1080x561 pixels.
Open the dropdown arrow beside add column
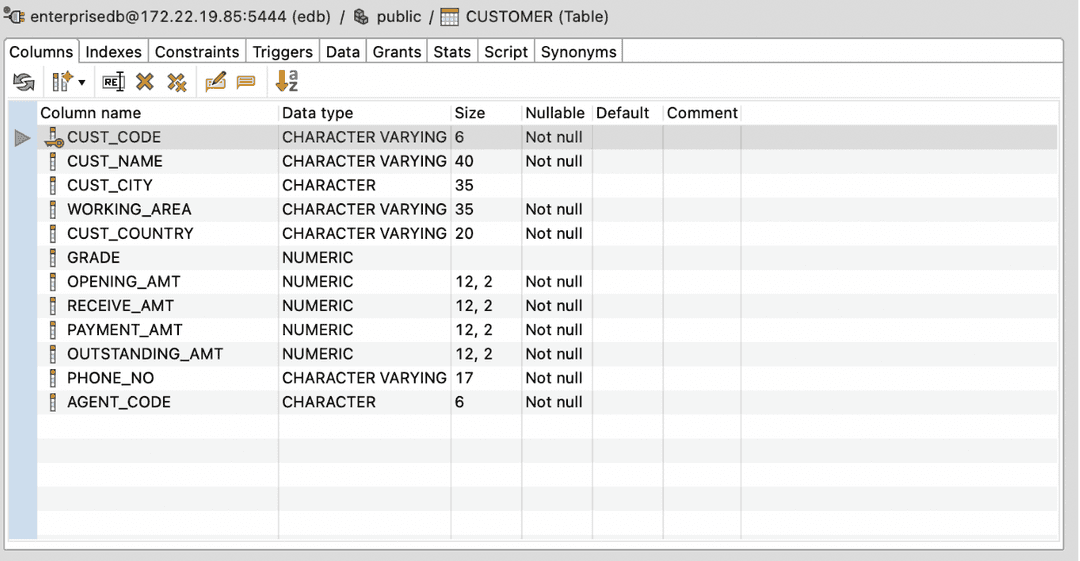82,83
